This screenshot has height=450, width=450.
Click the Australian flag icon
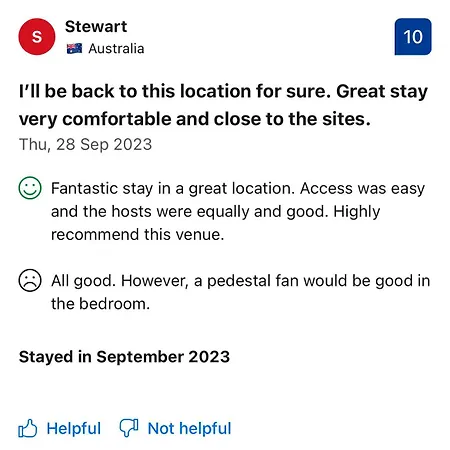(74, 49)
